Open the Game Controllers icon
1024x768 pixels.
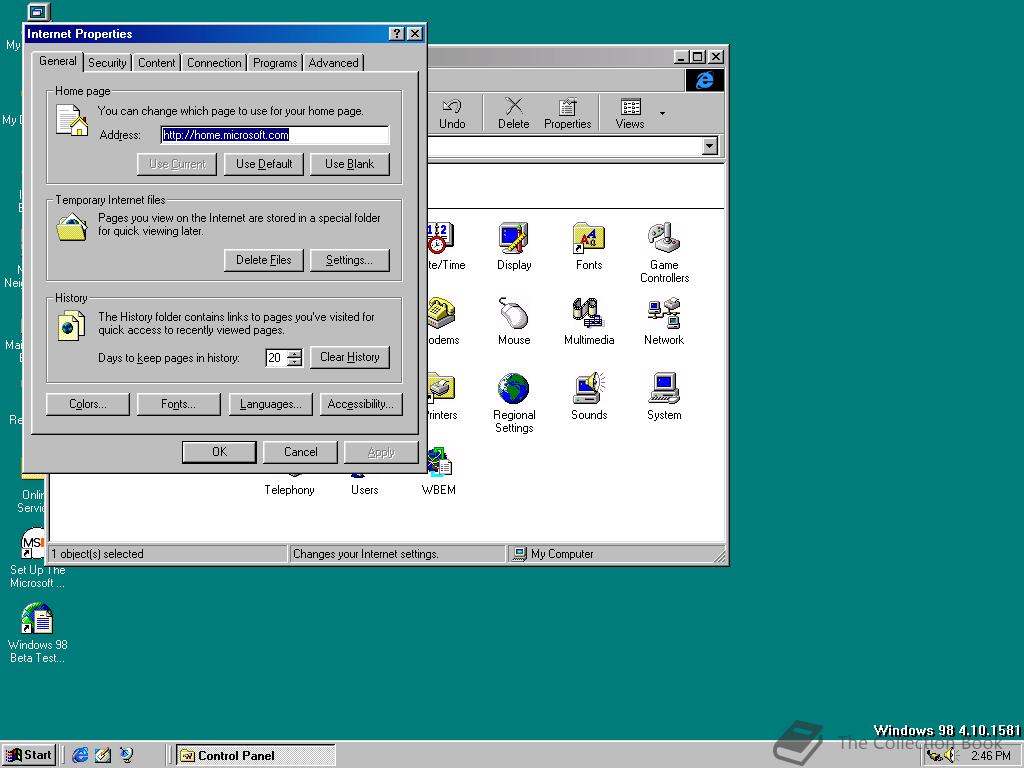pos(664,239)
